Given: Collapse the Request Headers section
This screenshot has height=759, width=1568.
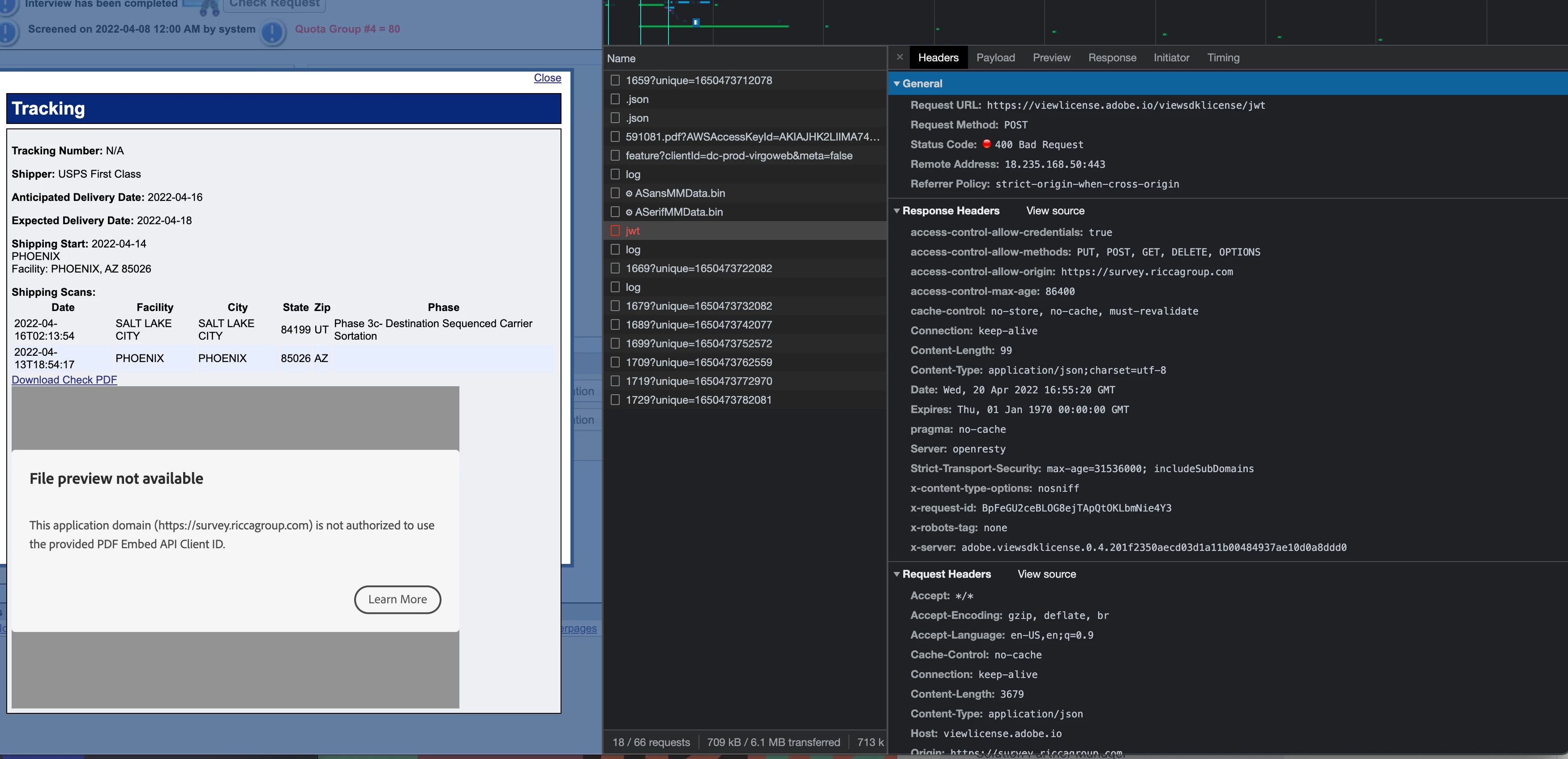Looking at the screenshot, I should (x=897, y=574).
